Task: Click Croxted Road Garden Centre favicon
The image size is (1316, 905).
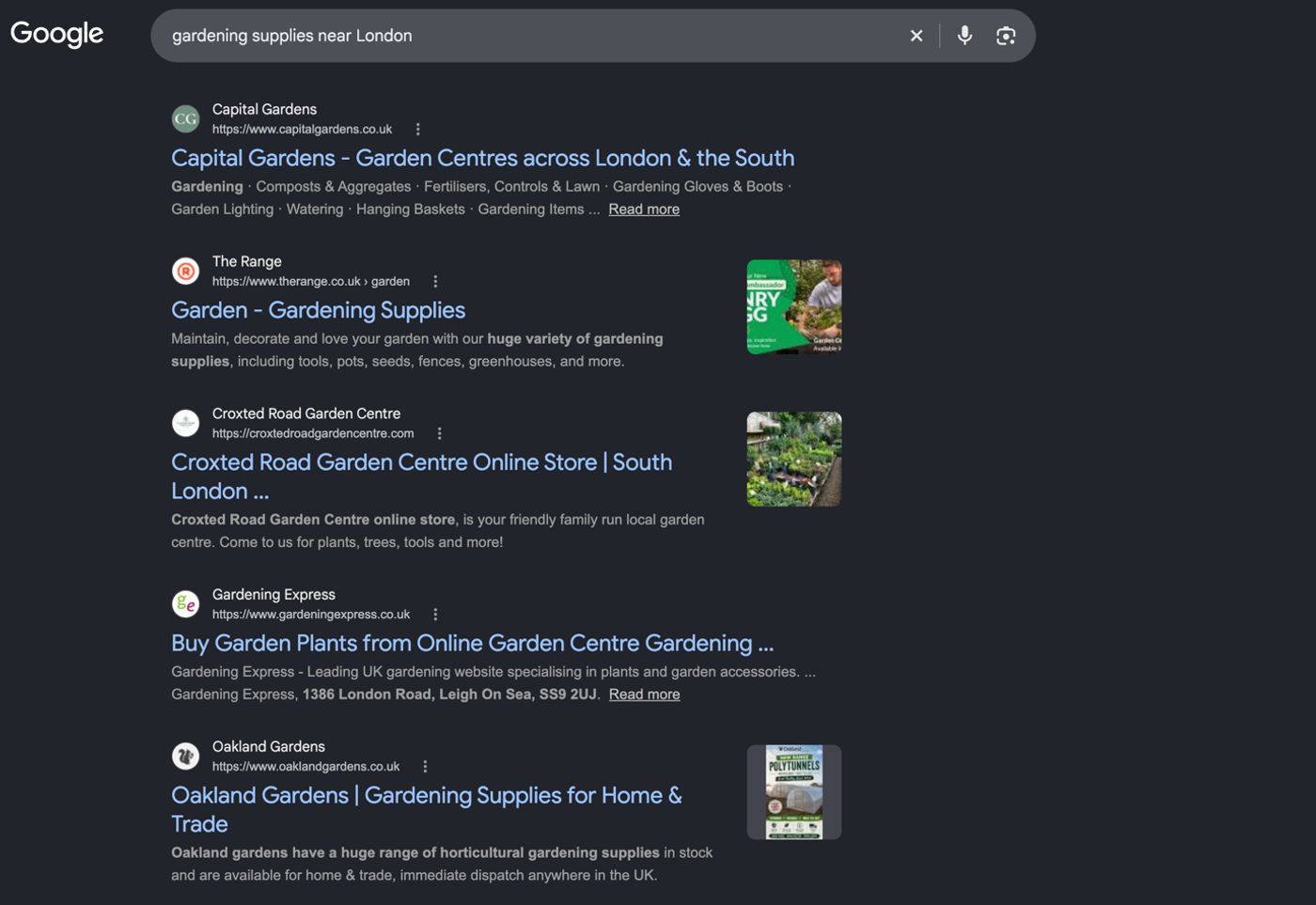Action: pyautogui.click(x=186, y=423)
